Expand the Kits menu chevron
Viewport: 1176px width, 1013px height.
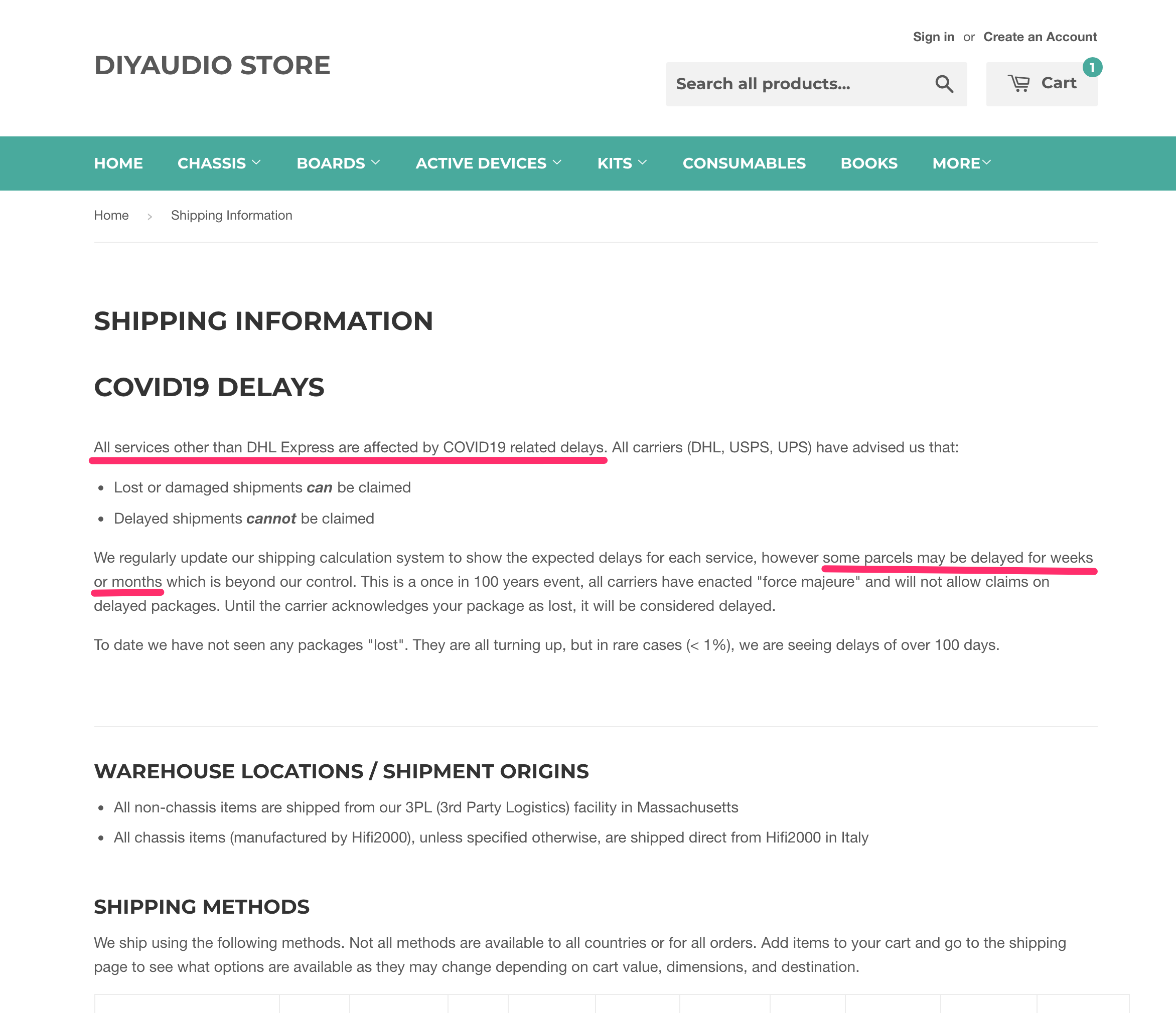[643, 163]
